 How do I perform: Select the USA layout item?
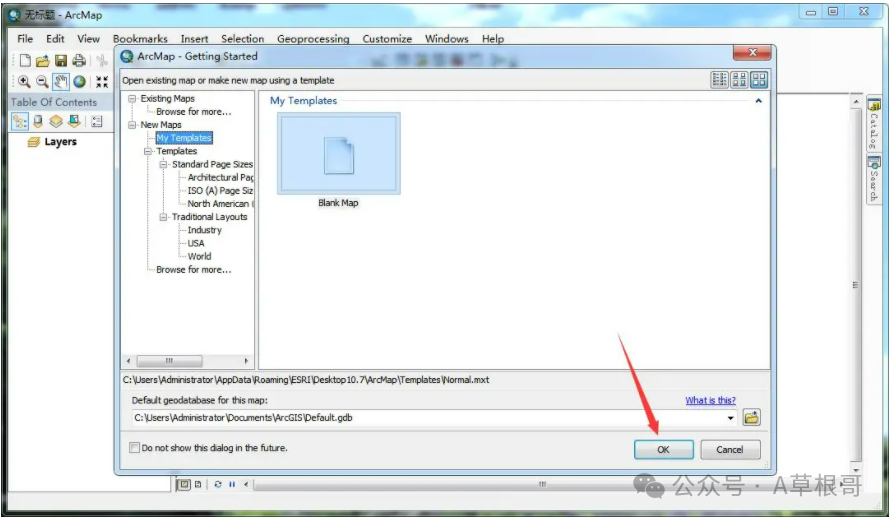point(196,243)
